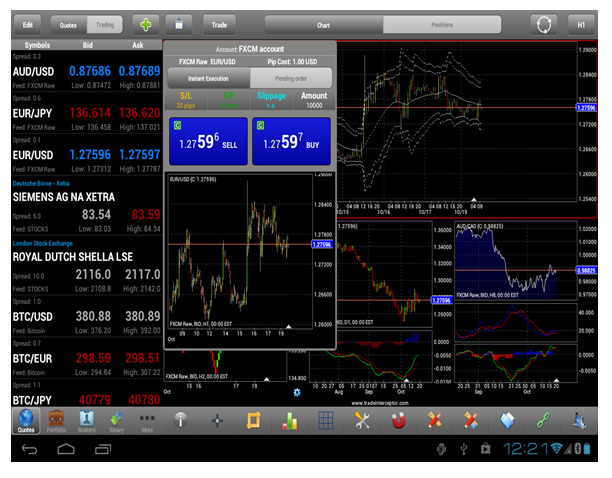Select Instant Execution order mode
The width and height of the screenshot is (612, 478).
click(209, 78)
